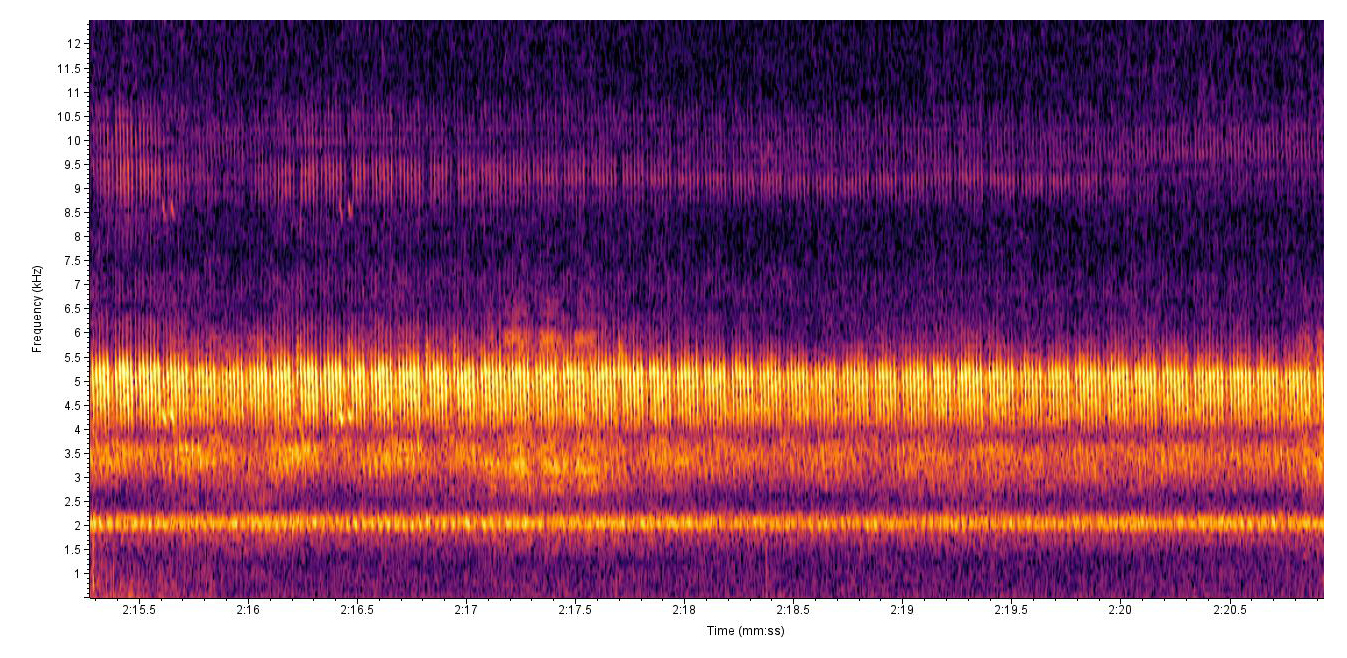Click the 2:15.5 time axis label

(x=139, y=610)
